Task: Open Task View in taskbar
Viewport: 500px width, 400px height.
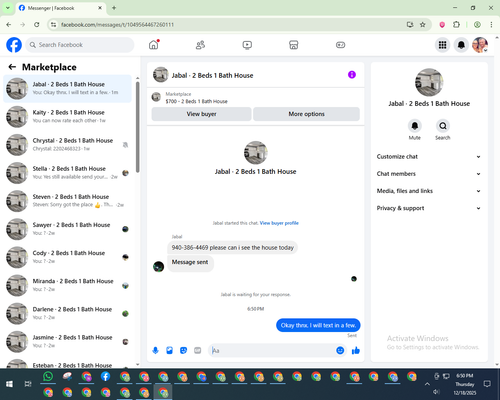Action: pyautogui.click(x=28, y=384)
